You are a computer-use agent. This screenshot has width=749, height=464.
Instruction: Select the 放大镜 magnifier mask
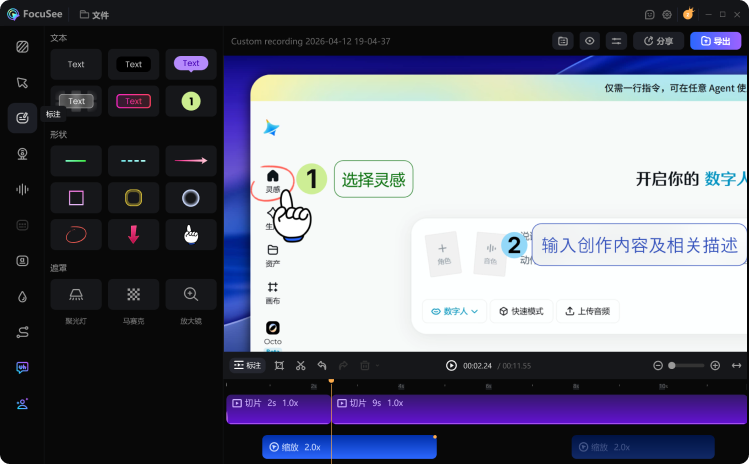[191, 294]
